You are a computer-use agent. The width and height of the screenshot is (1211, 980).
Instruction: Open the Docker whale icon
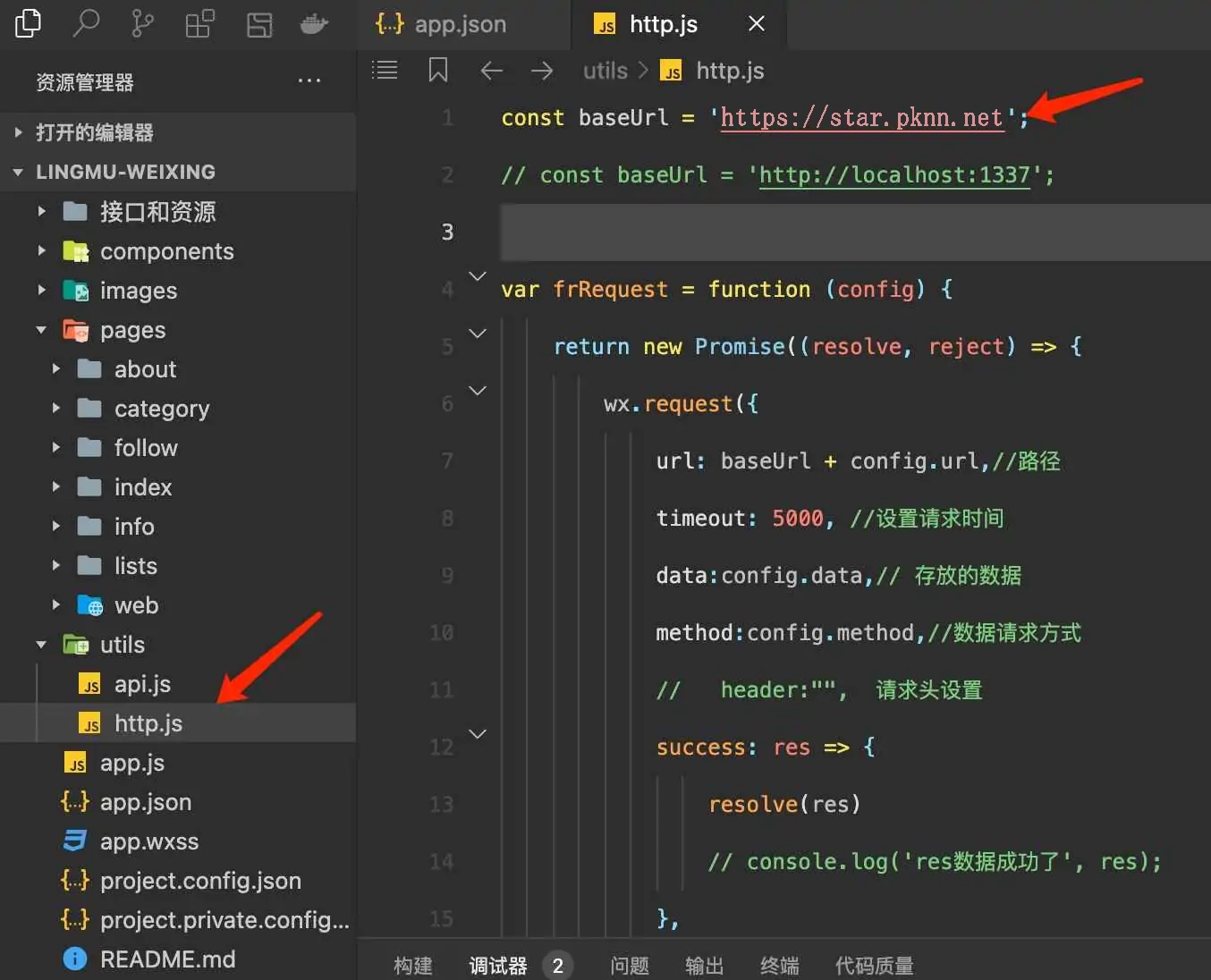tap(314, 23)
